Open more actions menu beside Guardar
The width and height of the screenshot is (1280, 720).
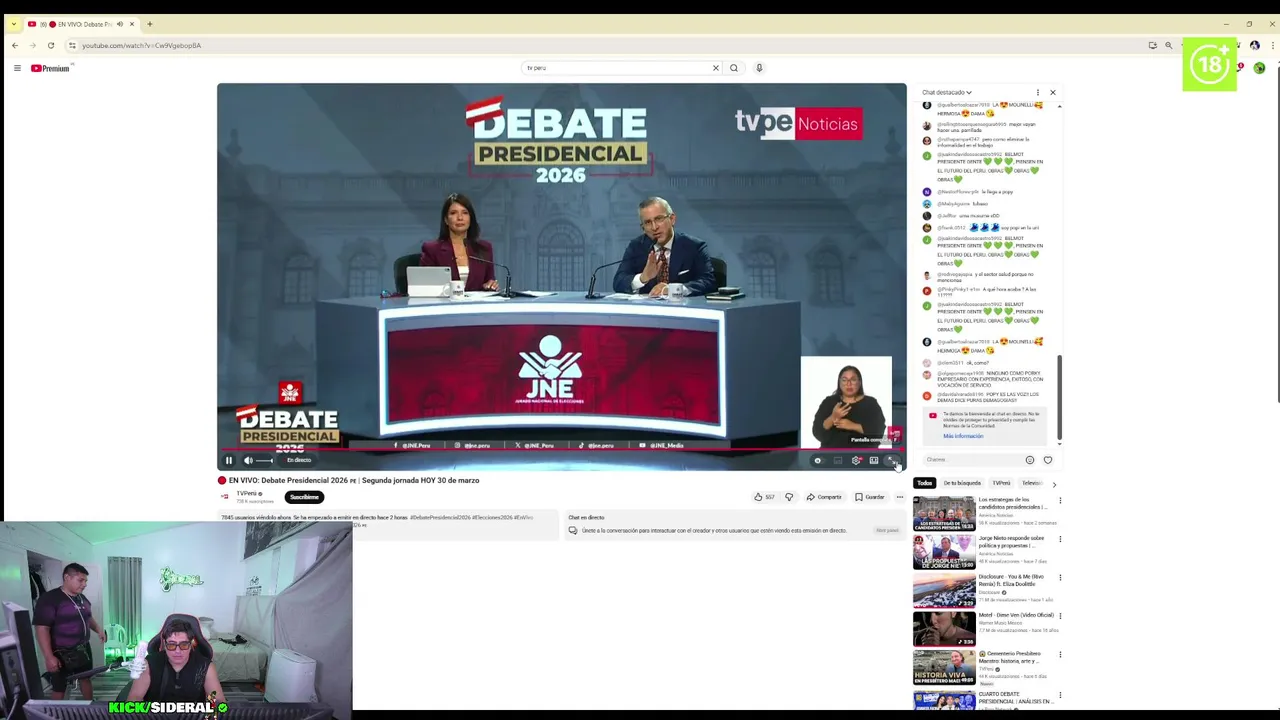coord(899,497)
